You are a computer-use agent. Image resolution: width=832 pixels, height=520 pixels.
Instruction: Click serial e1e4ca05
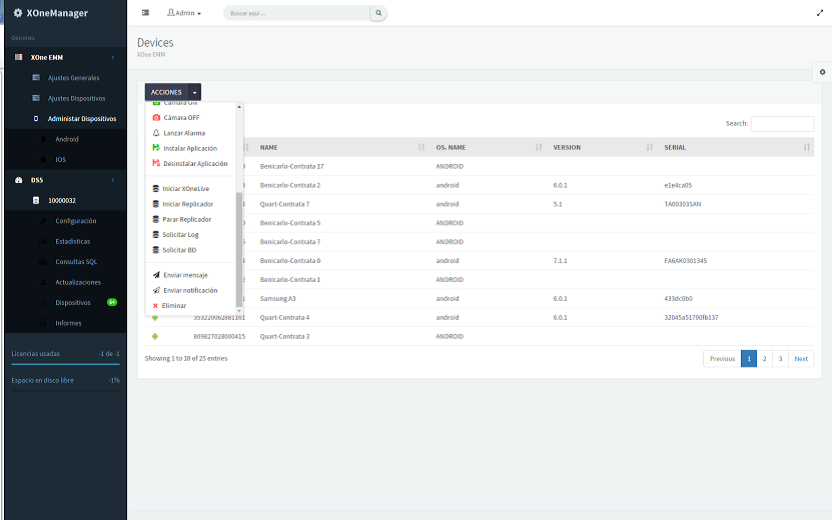tap(678, 185)
